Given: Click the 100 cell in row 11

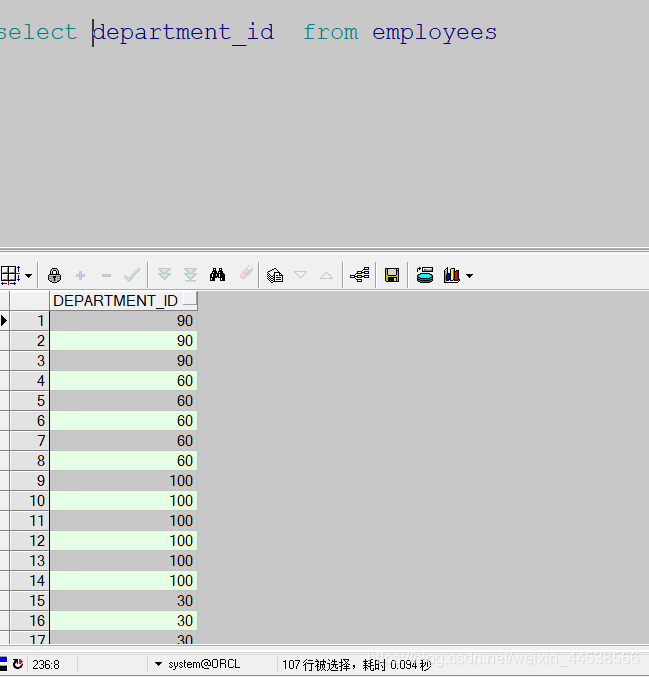Looking at the screenshot, I should click(124, 521).
